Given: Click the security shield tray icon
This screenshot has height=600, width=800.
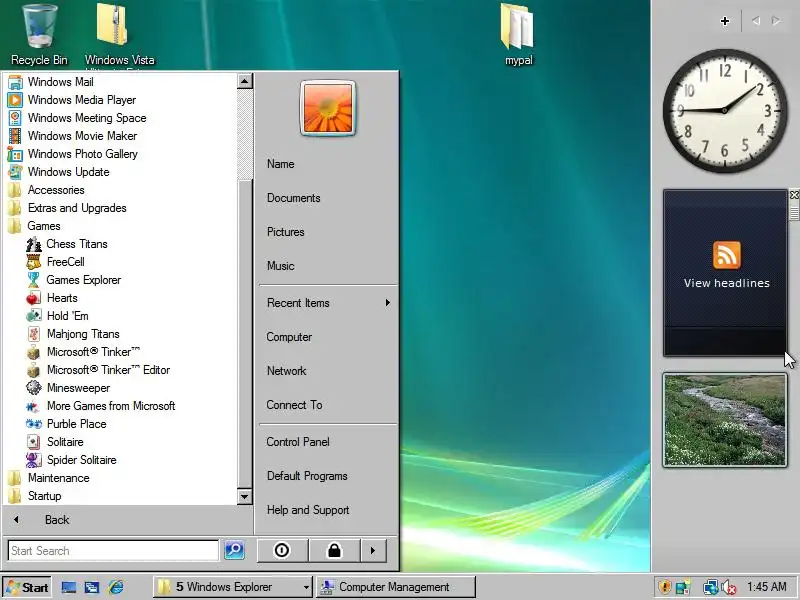Looking at the screenshot, I should (664, 587).
